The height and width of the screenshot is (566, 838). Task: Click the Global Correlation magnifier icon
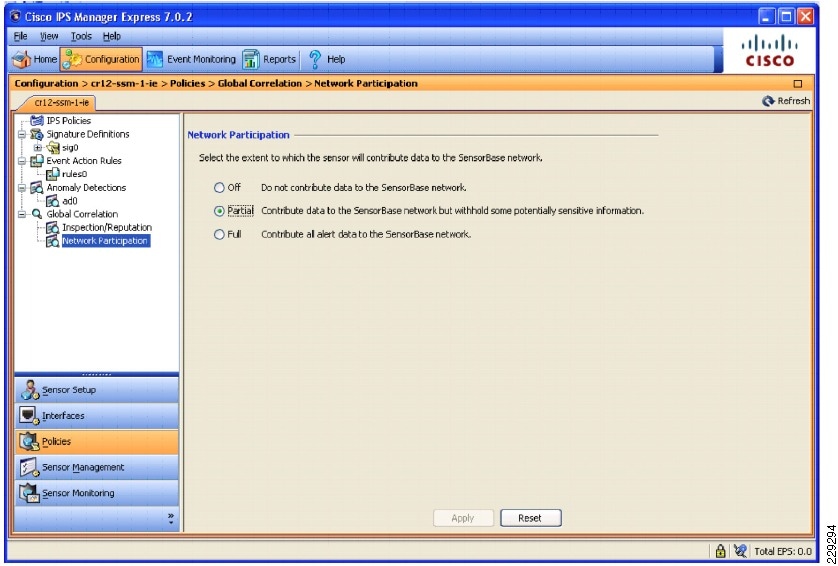click(37, 214)
